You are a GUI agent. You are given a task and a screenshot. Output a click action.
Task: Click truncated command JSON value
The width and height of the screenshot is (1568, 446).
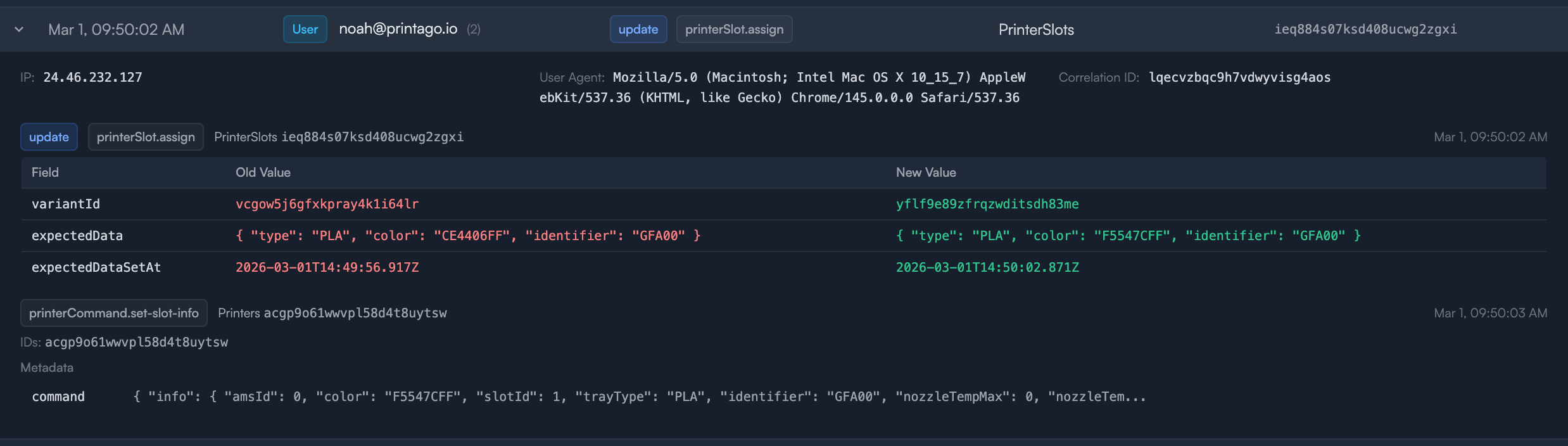pyautogui.click(x=640, y=397)
